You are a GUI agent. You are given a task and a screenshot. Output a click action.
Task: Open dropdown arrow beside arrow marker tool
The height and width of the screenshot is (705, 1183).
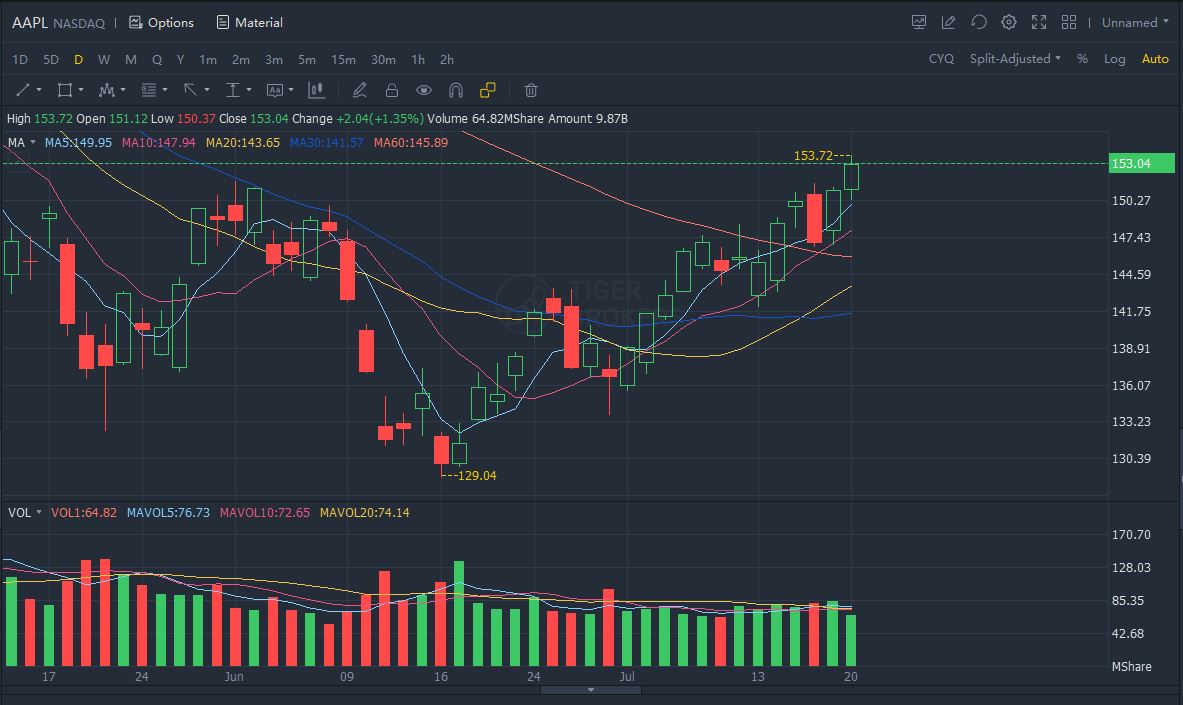207,91
